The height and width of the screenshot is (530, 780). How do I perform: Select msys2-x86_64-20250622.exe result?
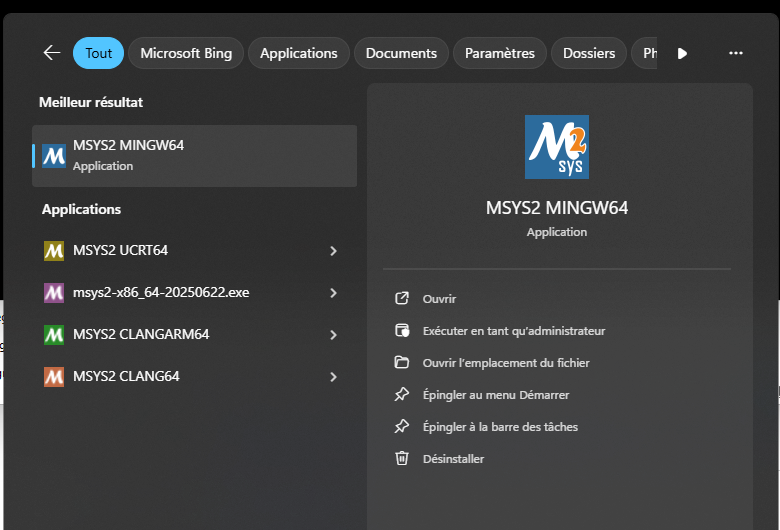pyautogui.click(x=195, y=293)
